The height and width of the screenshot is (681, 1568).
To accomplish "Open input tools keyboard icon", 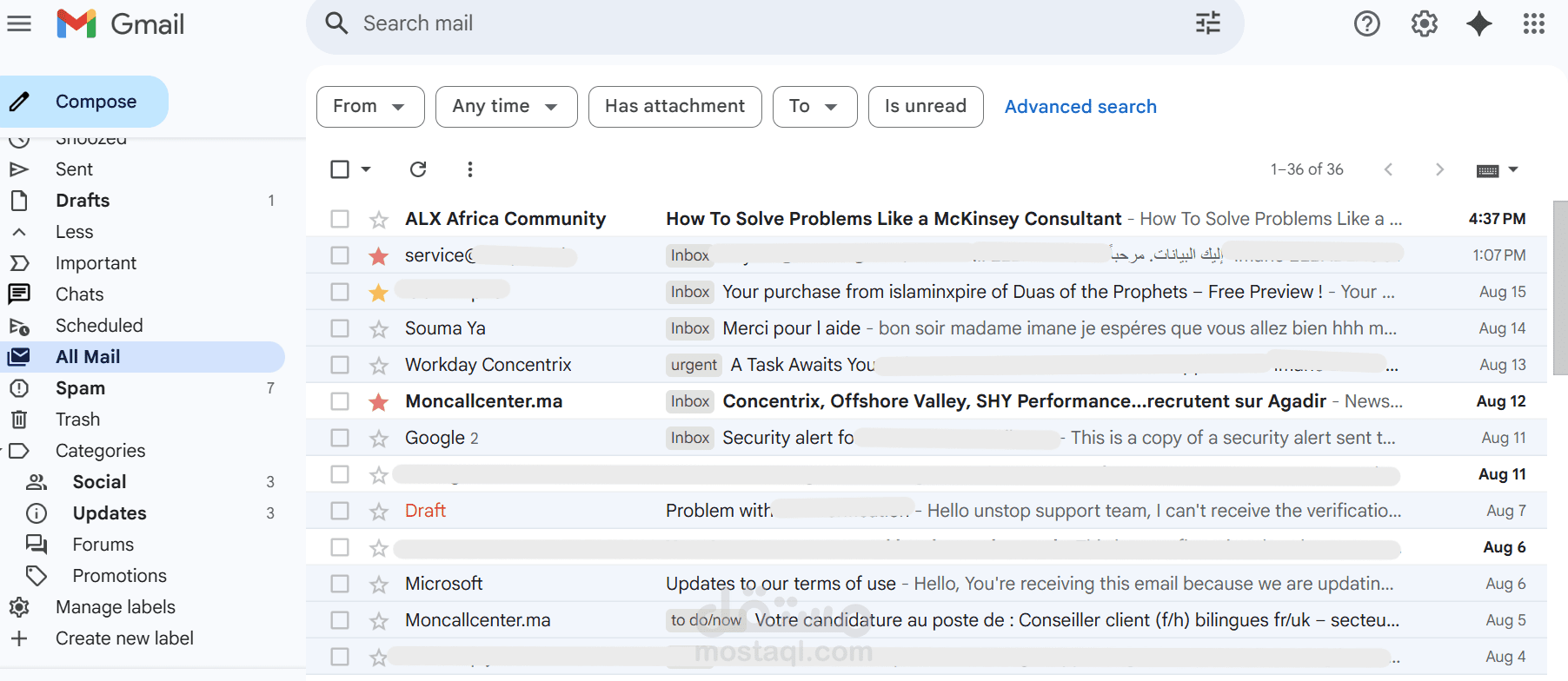I will pyautogui.click(x=1487, y=170).
